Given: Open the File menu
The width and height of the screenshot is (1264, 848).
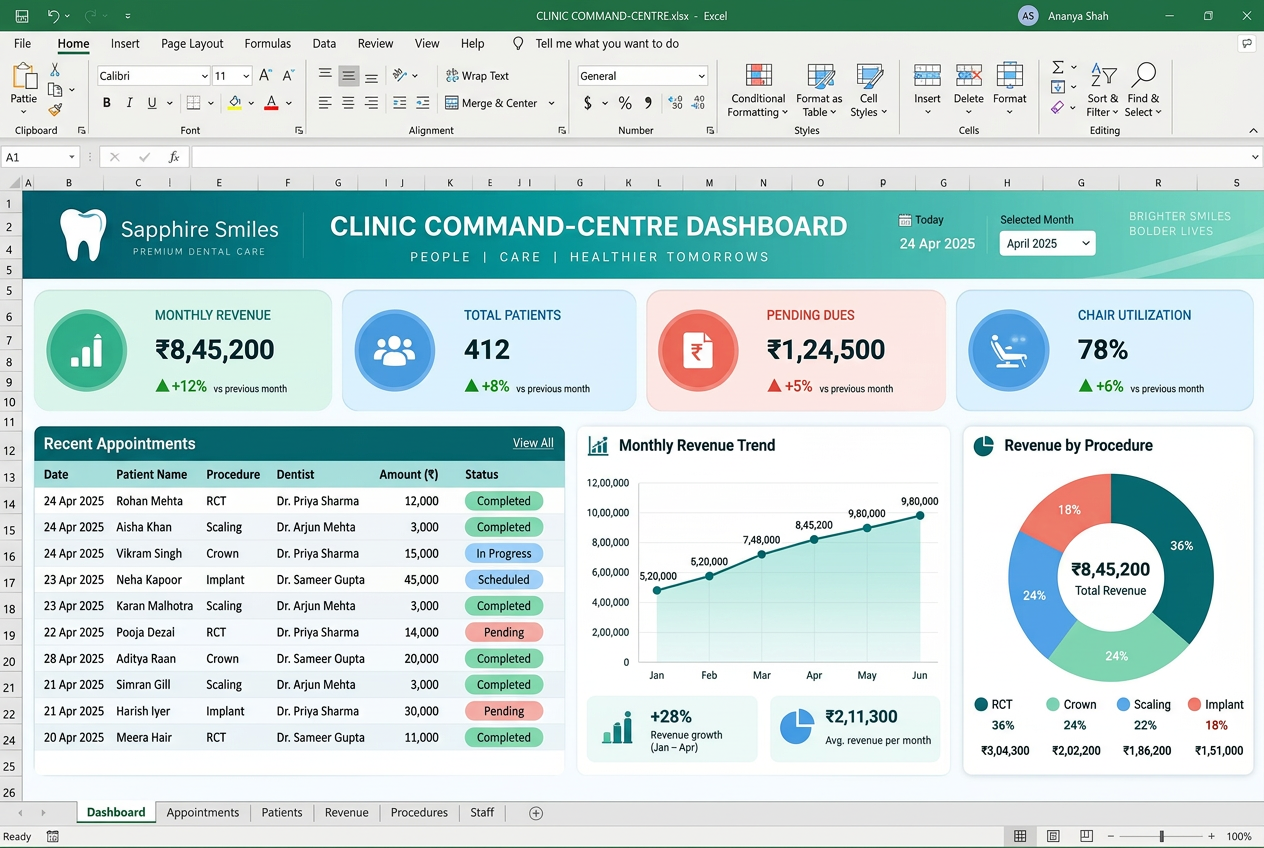Looking at the screenshot, I should click(23, 44).
